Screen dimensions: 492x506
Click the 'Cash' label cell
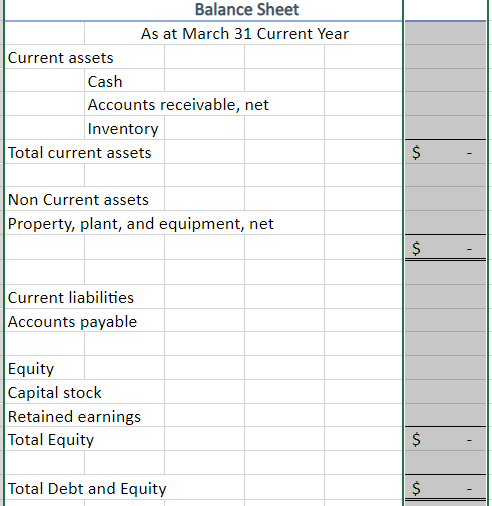click(105, 82)
